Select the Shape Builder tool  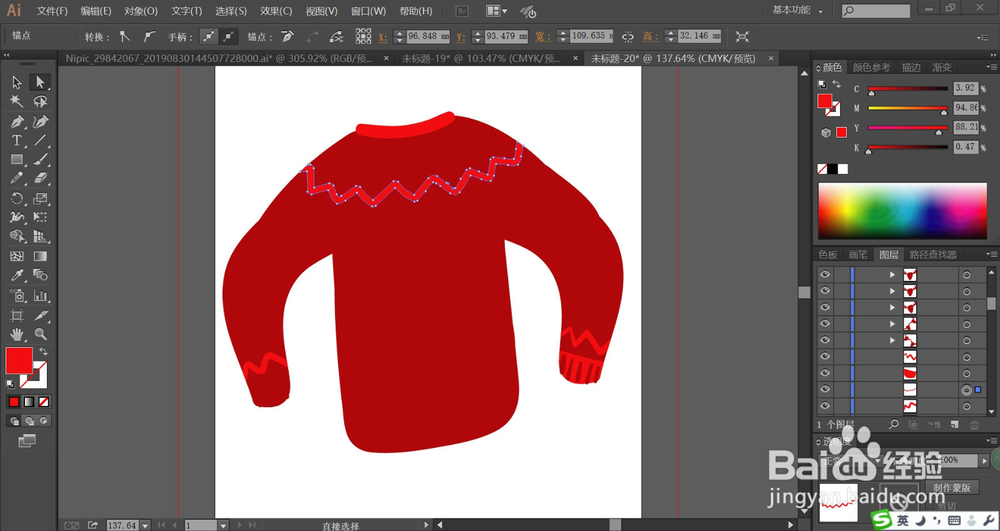pyautogui.click(x=17, y=236)
